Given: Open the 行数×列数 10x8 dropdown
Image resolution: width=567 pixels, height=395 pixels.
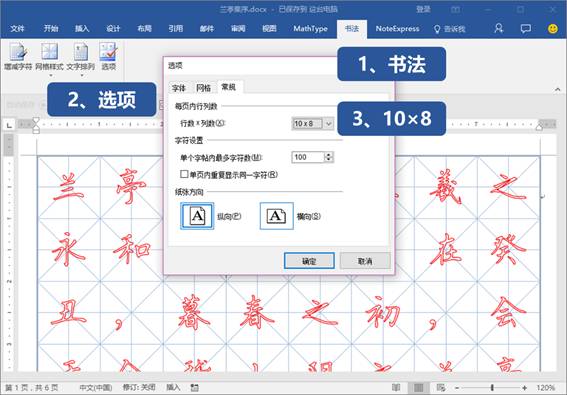Looking at the screenshot, I should pos(312,123).
